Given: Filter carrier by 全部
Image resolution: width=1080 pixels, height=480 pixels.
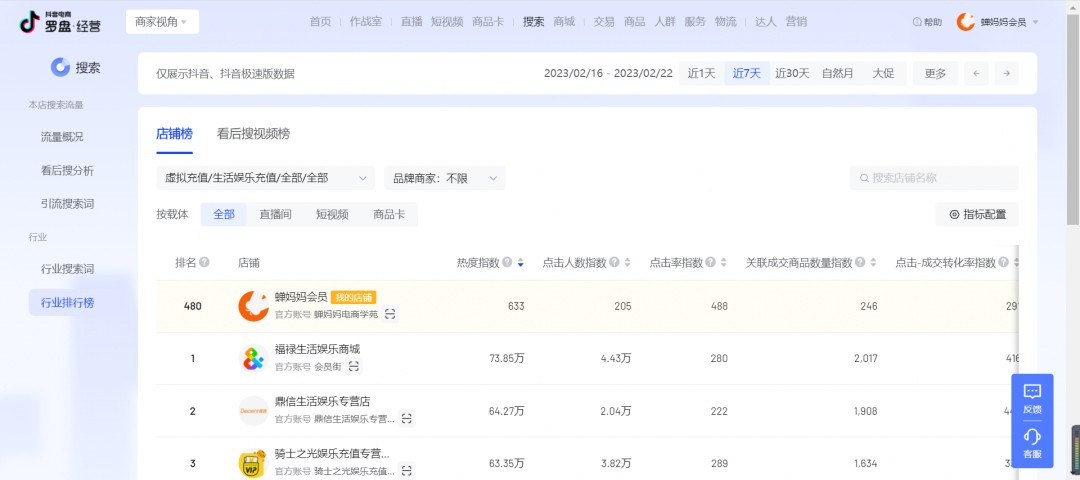Looking at the screenshot, I should 224,215.
